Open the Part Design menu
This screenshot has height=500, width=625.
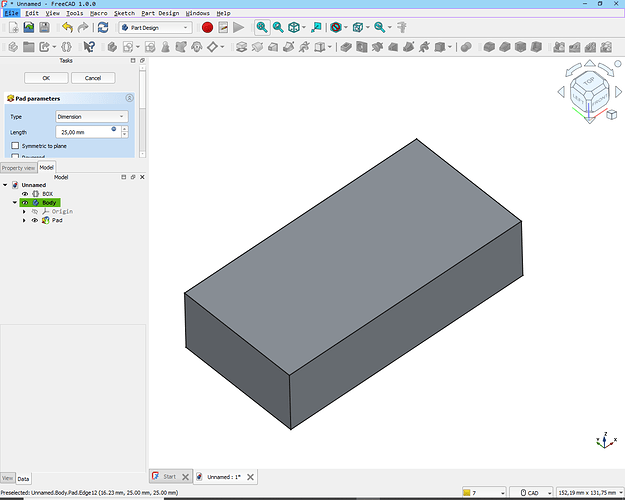point(160,13)
